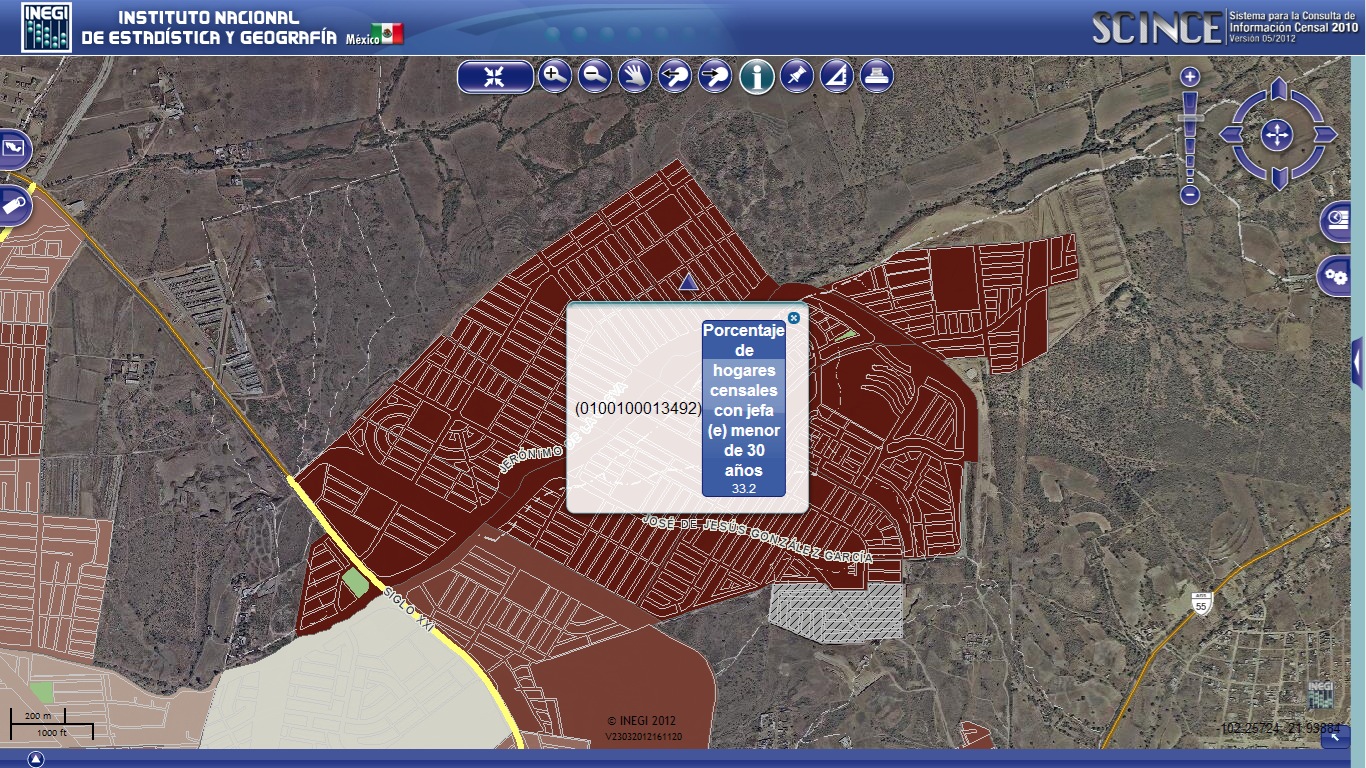Go to previous map view

[675, 76]
